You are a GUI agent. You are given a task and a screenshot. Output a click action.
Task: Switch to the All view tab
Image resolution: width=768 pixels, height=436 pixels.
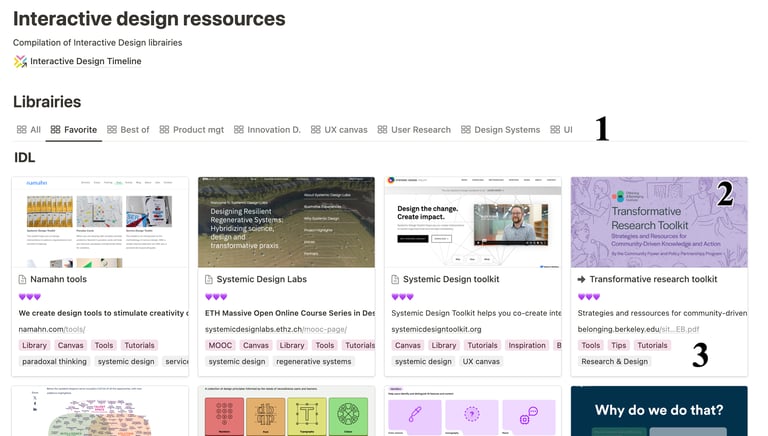pos(28,130)
